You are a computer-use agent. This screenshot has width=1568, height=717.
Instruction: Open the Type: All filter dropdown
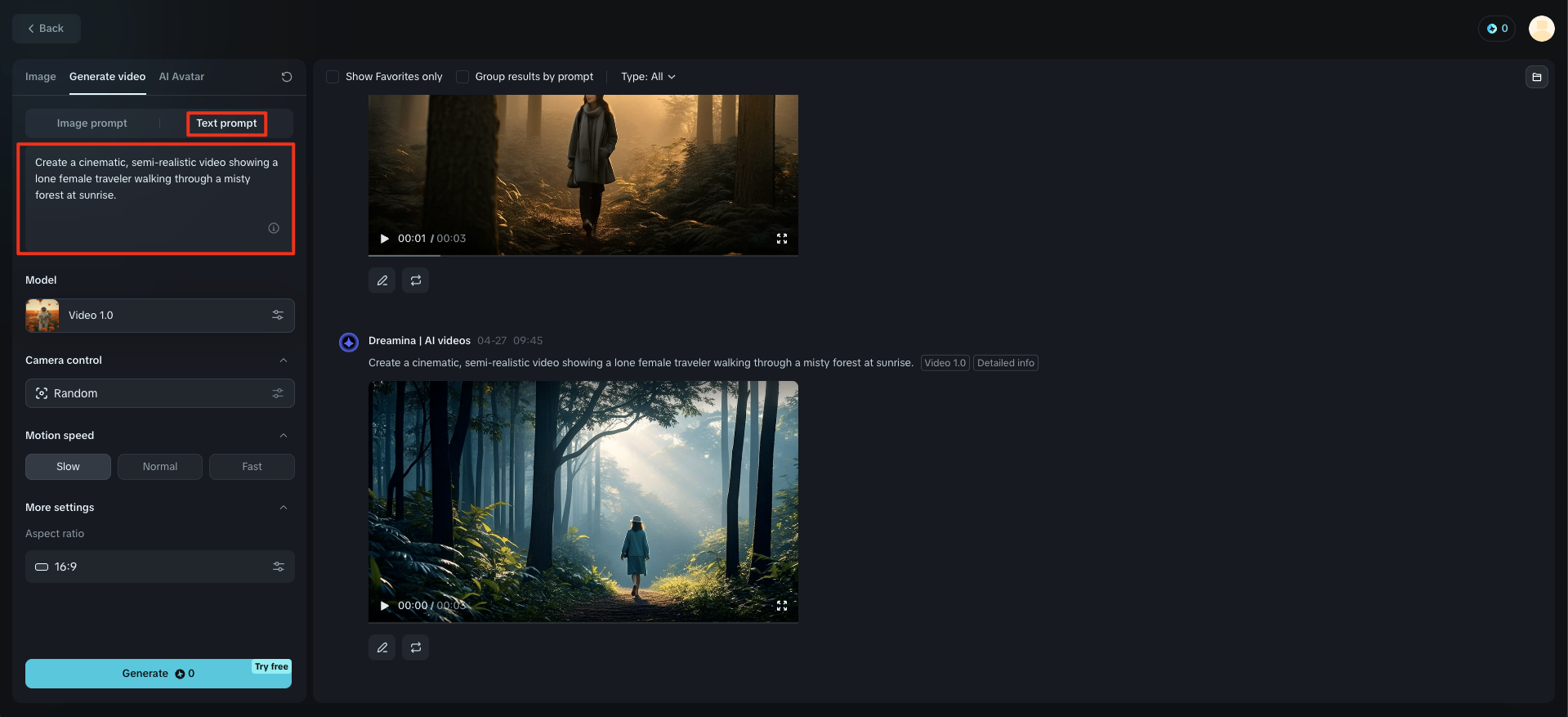pos(648,77)
